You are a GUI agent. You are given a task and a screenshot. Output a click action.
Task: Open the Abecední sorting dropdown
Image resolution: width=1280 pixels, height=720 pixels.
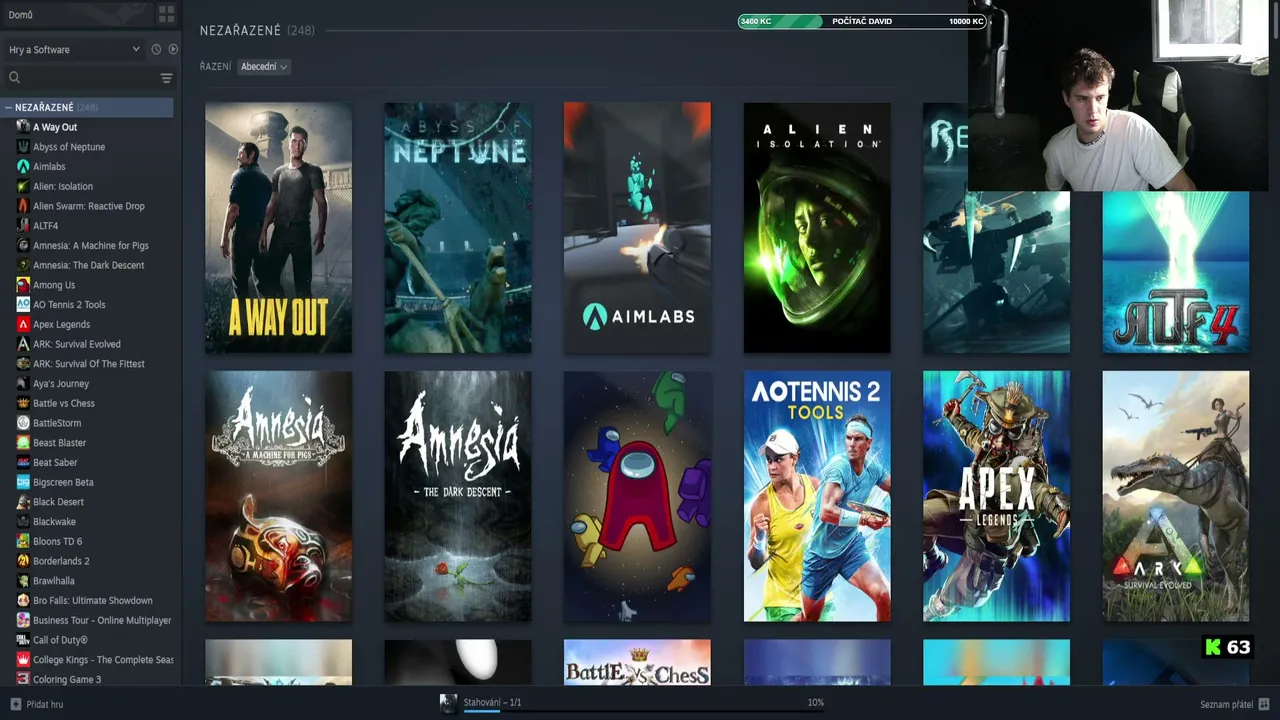tap(264, 67)
